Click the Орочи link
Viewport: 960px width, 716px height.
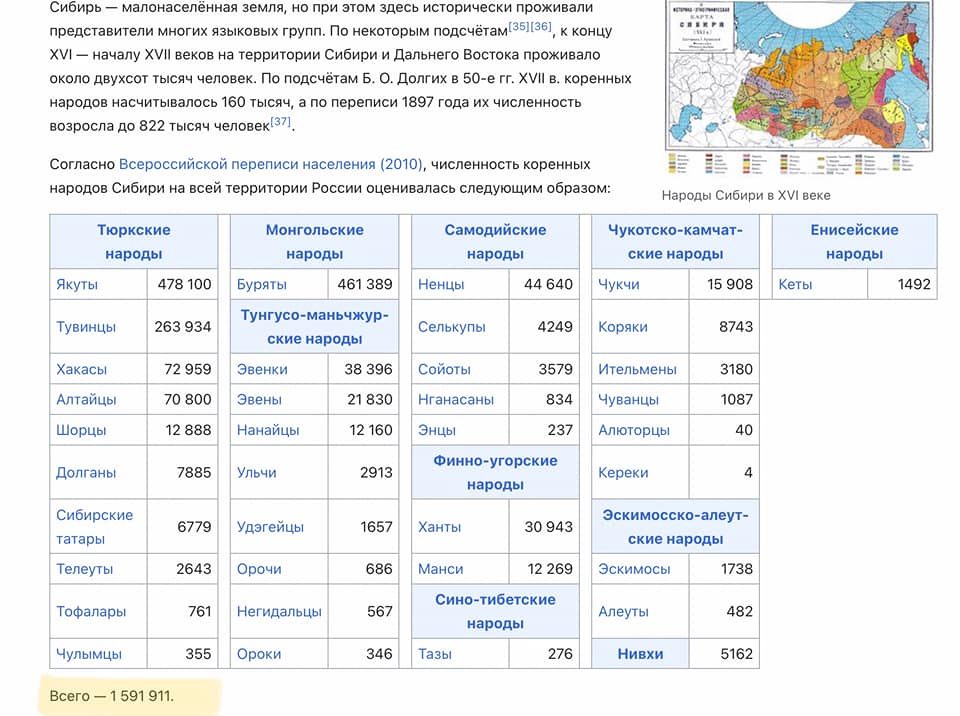coord(259,569)
